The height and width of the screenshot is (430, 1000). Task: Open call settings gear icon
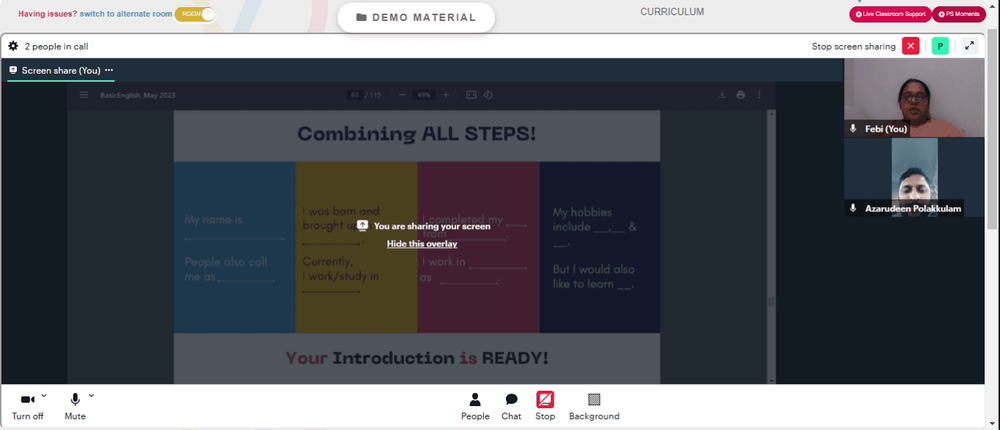pos(13,46)
